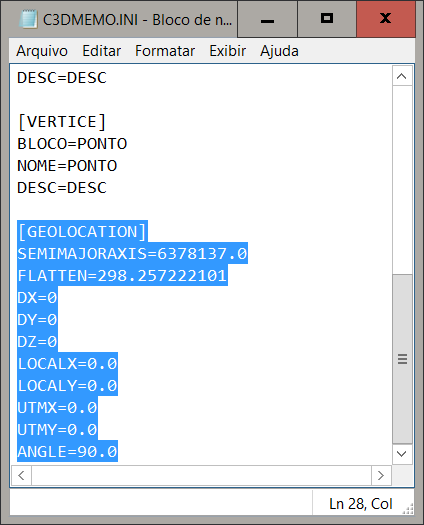Screen dimensions: 424x525
Task: Click on the SEMIMAJORAXIS=6378137.0 line
Action: point(132,253)
